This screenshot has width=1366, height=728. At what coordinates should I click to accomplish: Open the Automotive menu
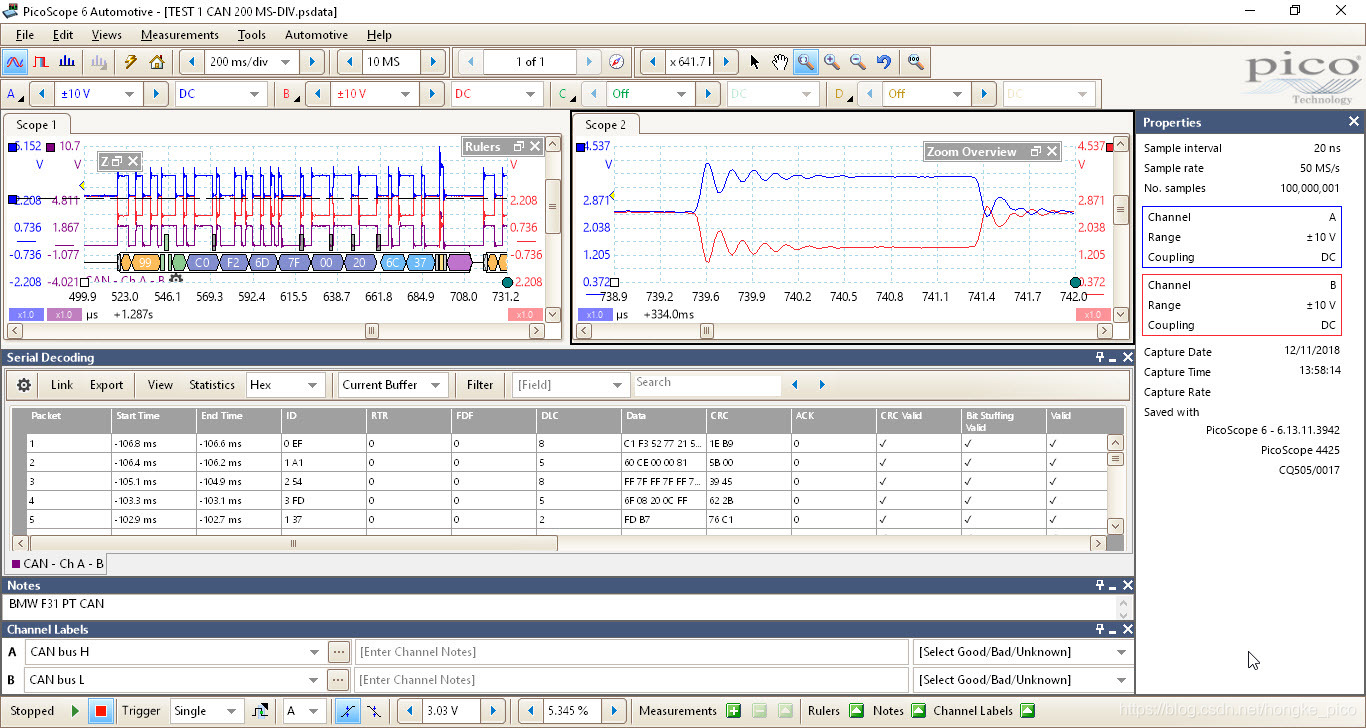[x=316, y=35]
